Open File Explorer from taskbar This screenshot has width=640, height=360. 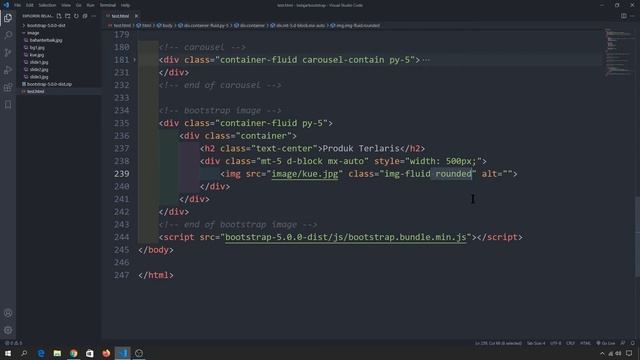point(57,353)
